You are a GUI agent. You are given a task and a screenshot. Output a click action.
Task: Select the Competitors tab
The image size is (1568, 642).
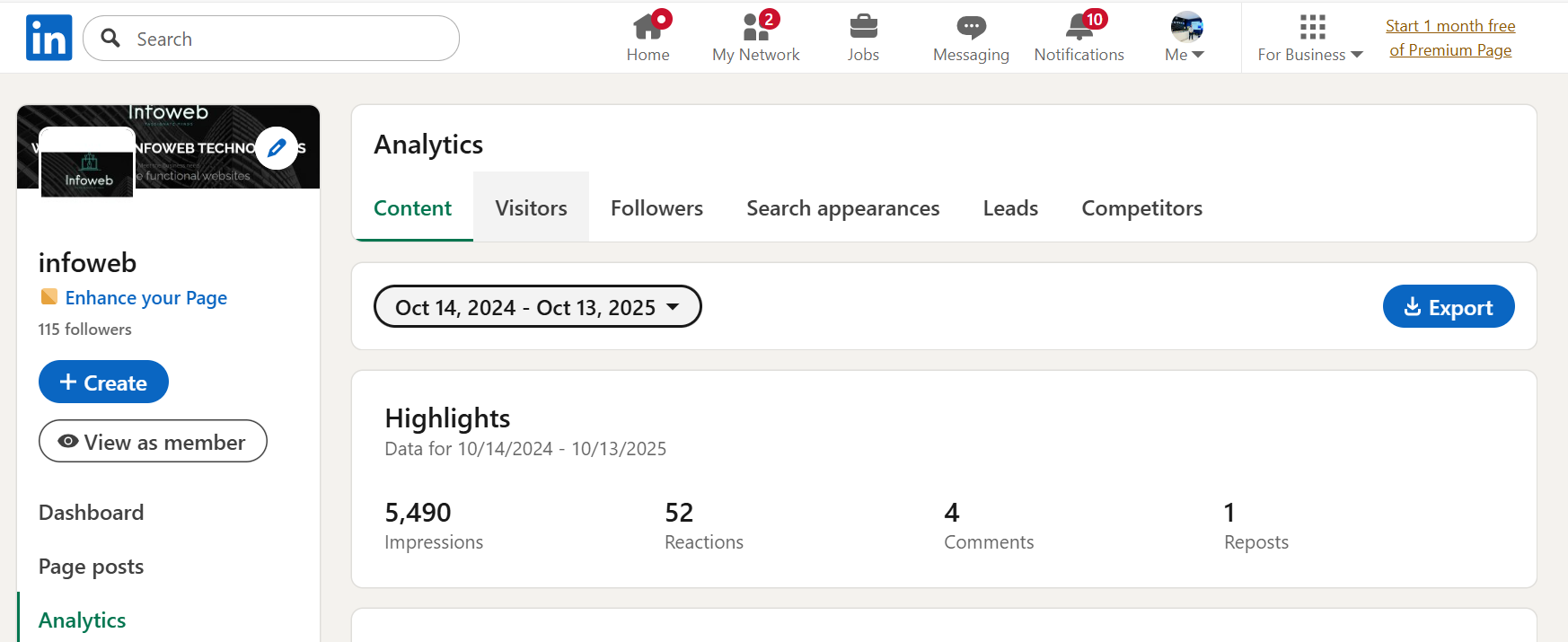click(x=1141, y=207)
